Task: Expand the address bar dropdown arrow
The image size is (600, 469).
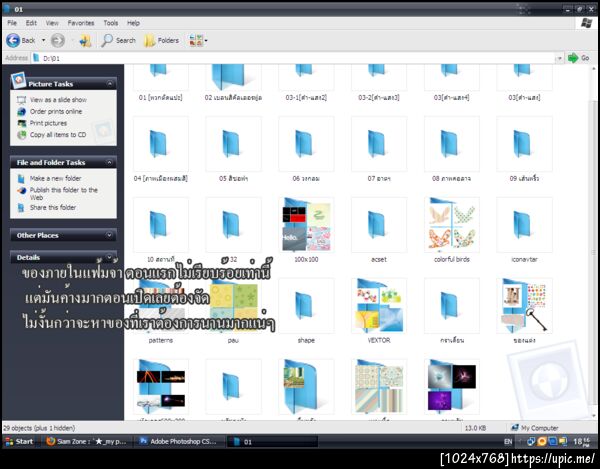Action: click(559, 58)
